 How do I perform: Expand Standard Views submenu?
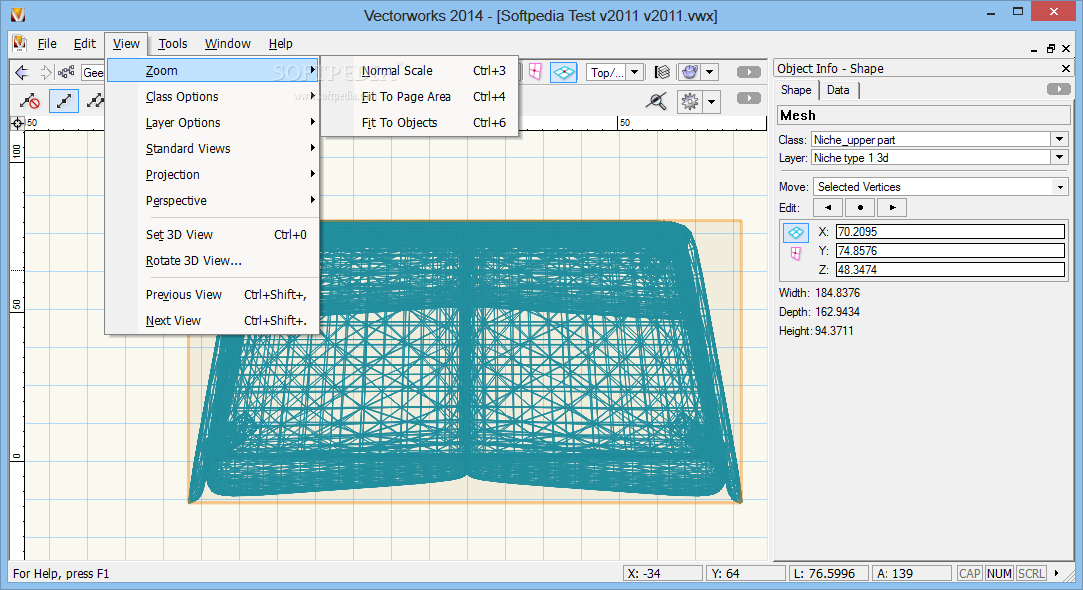tap(212, 149)
